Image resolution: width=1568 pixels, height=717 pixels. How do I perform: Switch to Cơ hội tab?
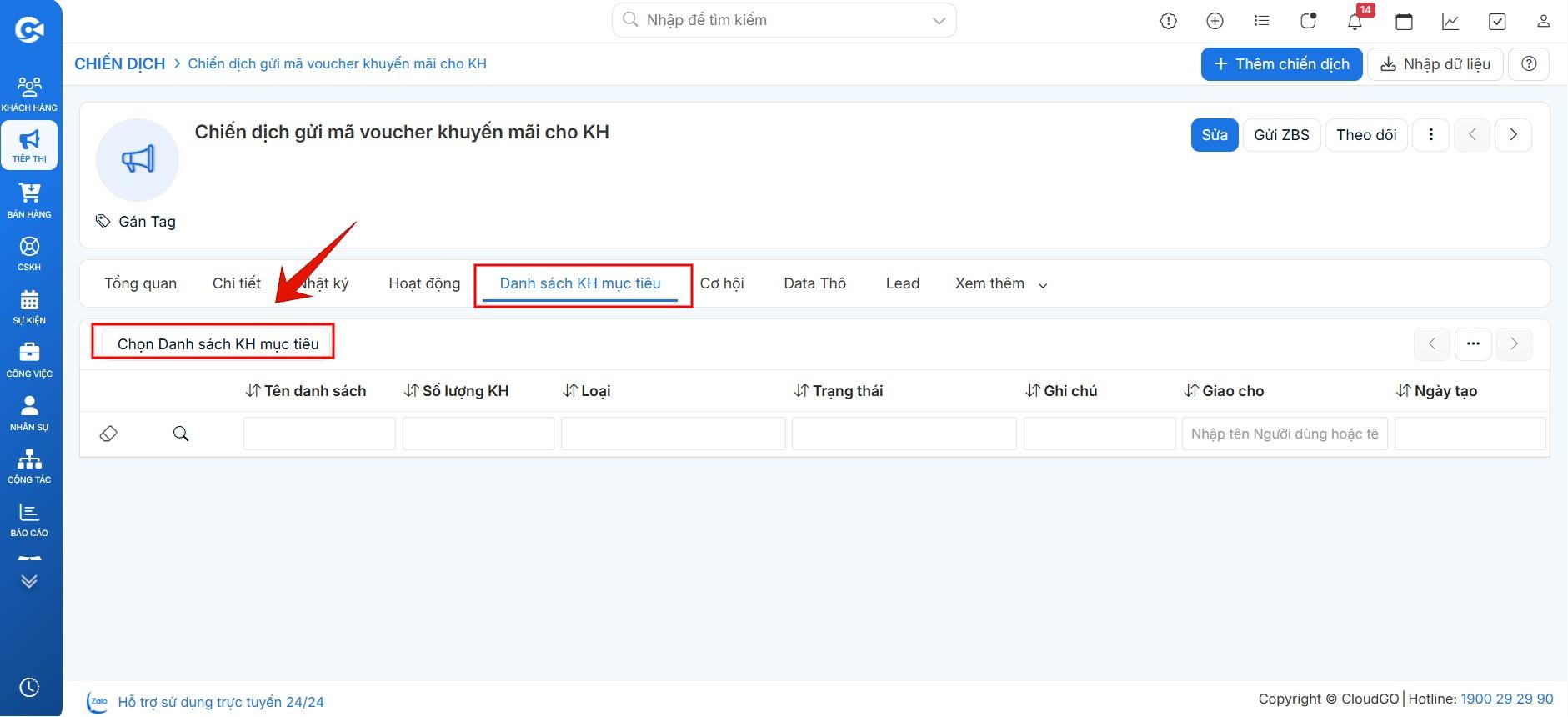point(722,283)
